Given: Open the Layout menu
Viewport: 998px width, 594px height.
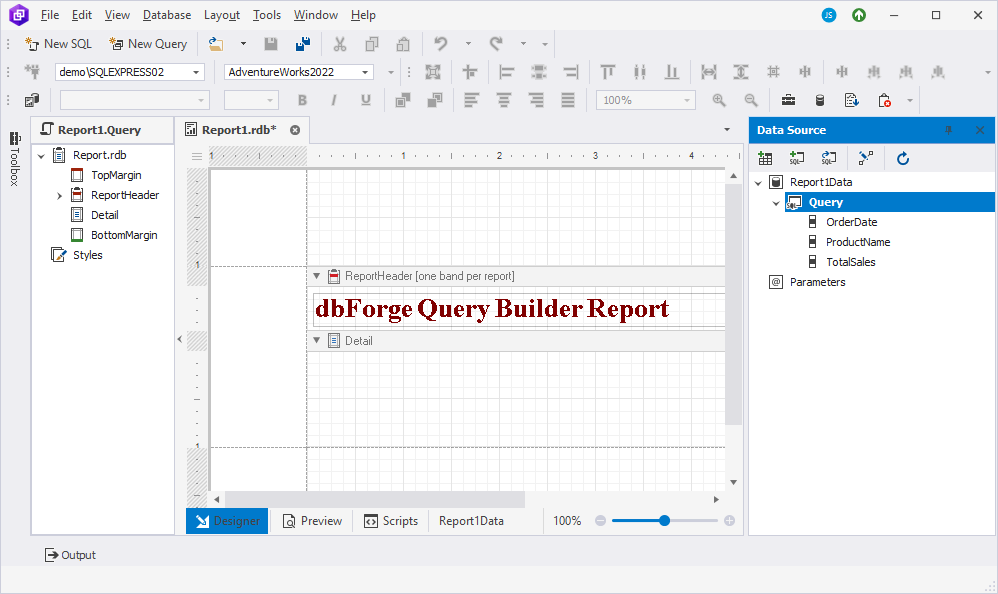Looking at the screenshot, I should tap(221, 15).
